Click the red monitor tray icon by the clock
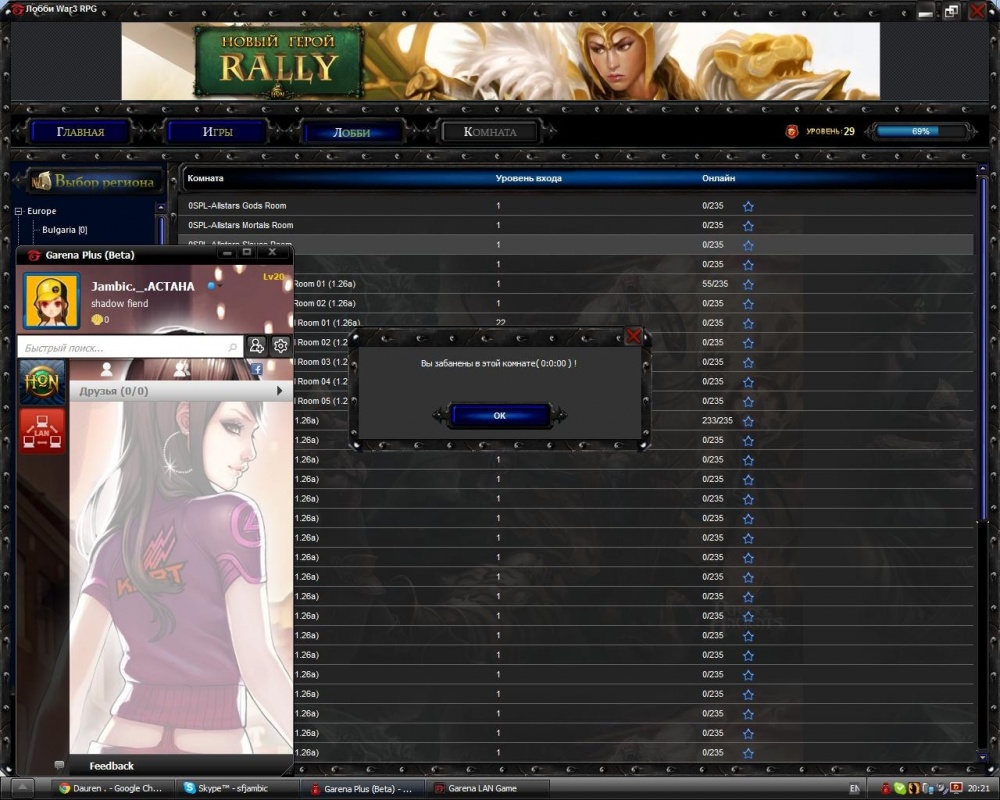The height and width of the screenshot is (800, 1000). (956, 788)
